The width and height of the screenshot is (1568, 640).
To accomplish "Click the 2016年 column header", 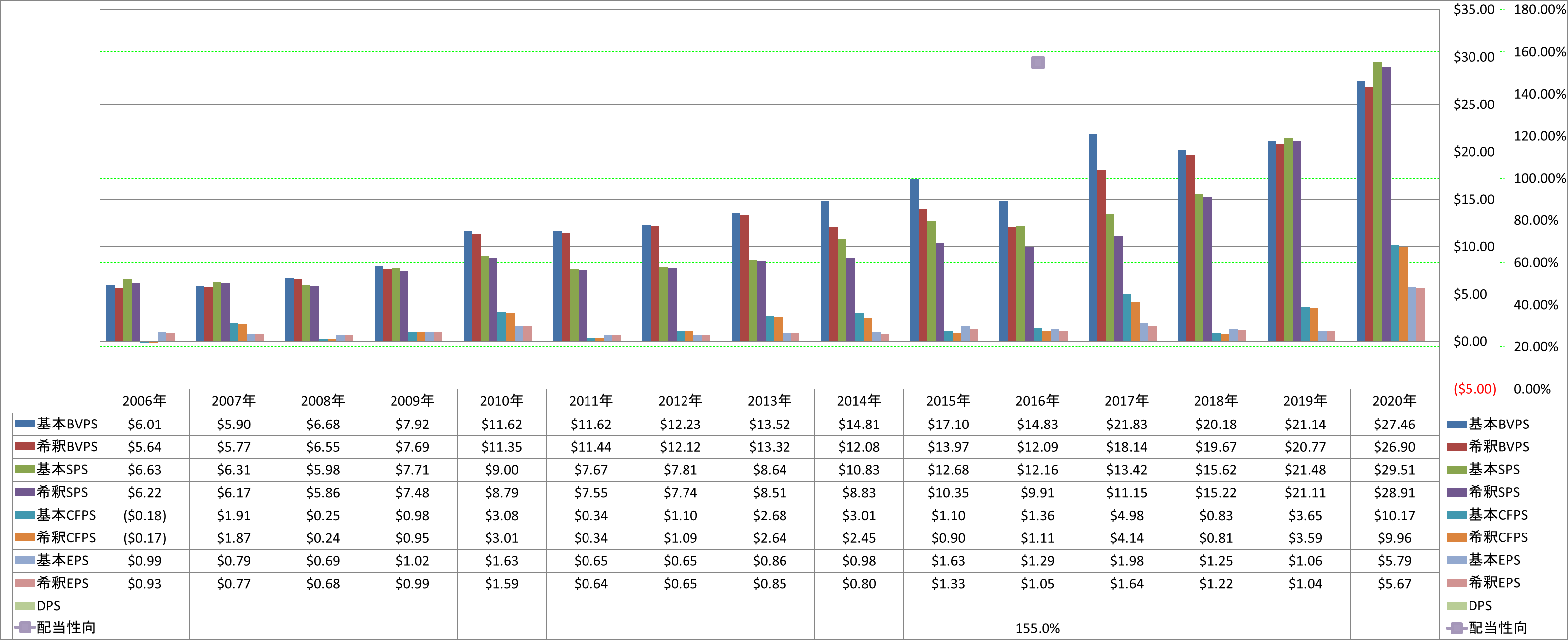I will [x=1038, y=401].
